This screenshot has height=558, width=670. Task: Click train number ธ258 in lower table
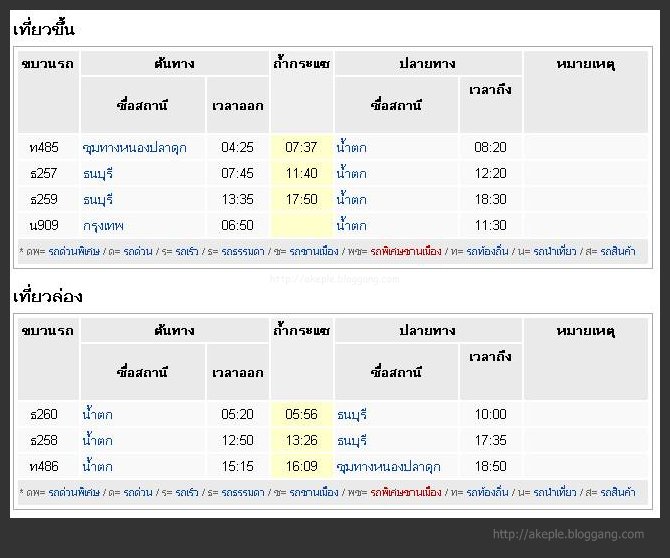click(44, 441)
